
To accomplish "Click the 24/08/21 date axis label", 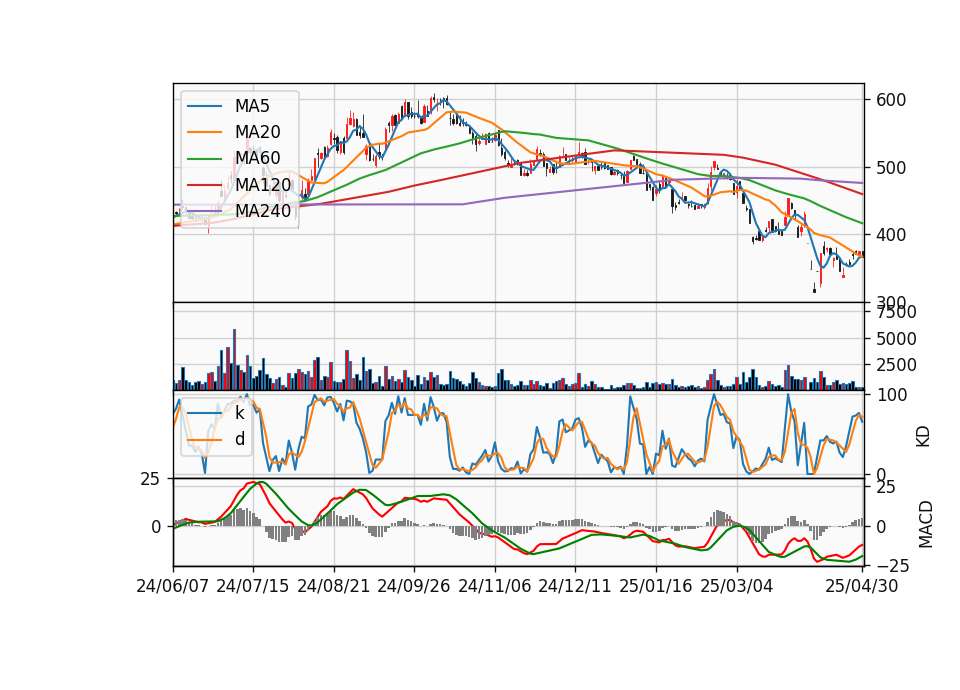I will 334,586.
